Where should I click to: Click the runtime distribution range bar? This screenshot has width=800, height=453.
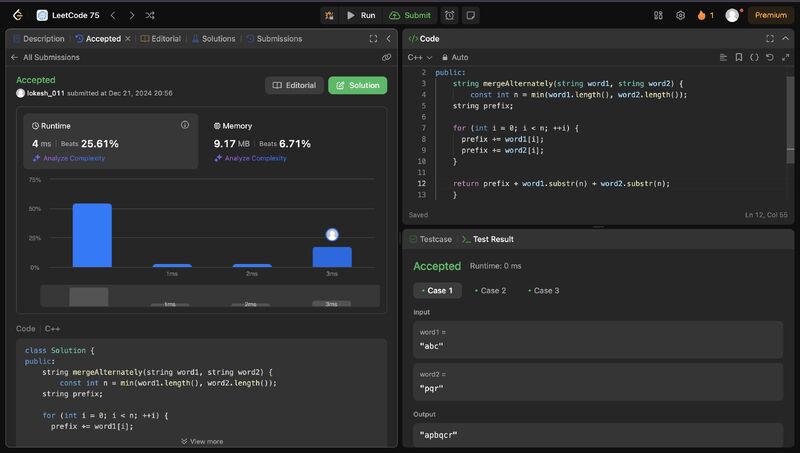click(x=210, y=296)
